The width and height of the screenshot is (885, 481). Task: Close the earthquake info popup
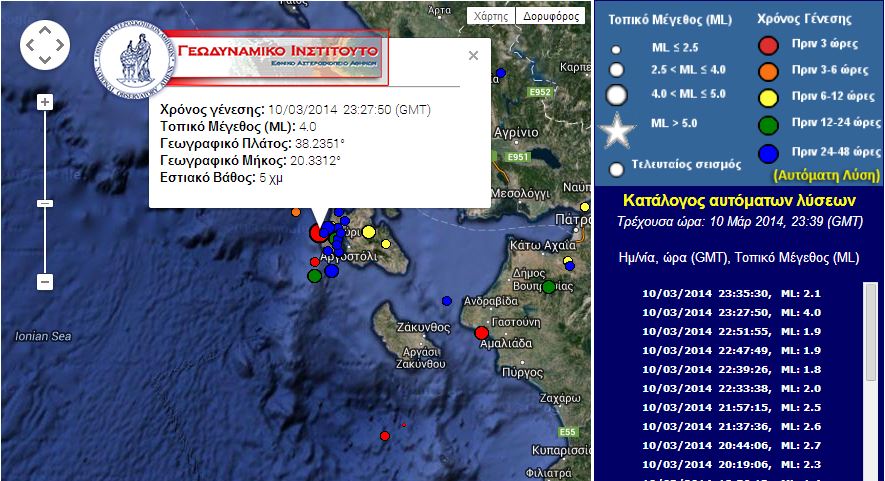(474, 56)
